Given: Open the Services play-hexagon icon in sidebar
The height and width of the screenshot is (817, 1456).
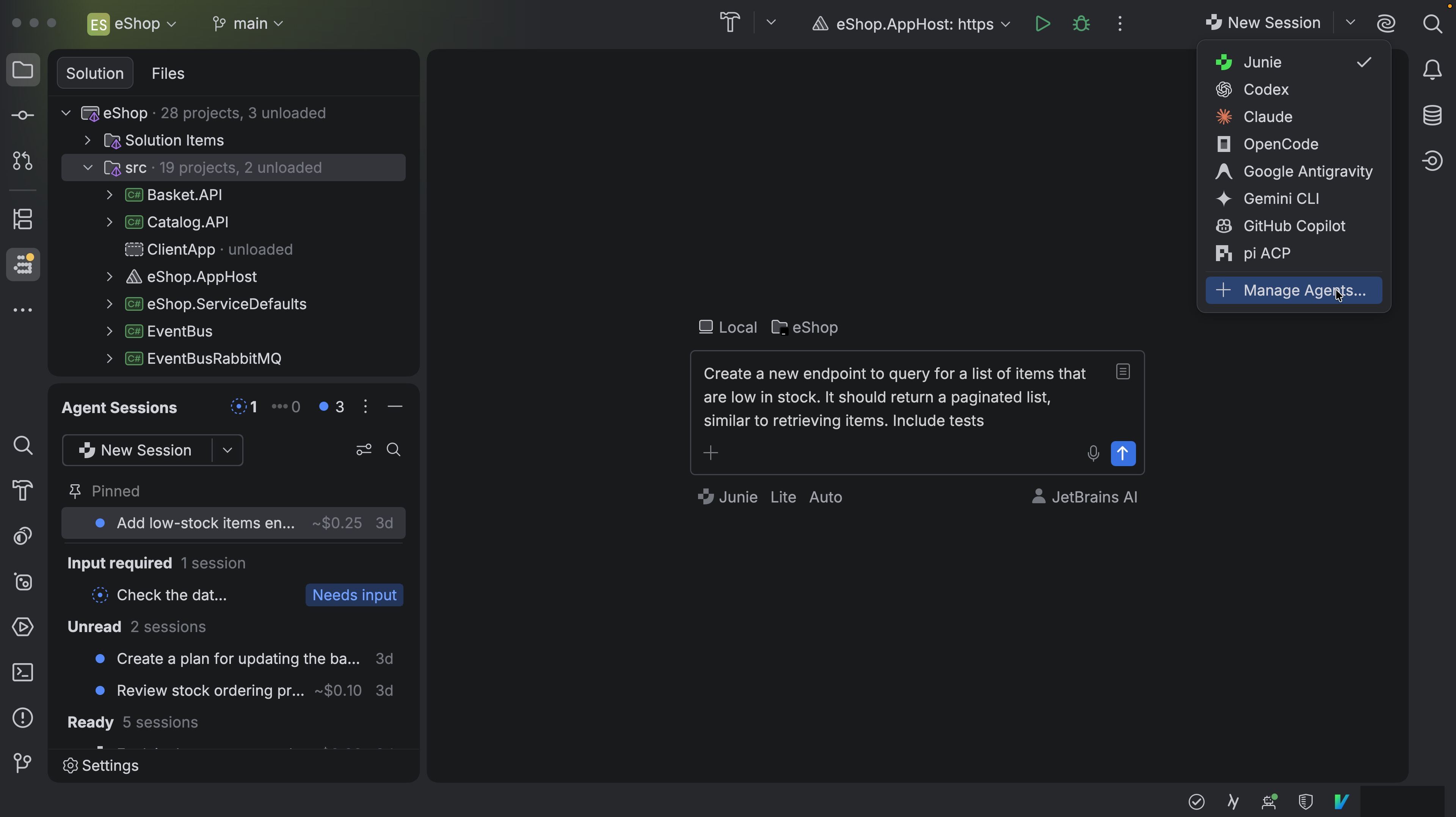Looking at the screenshot, I should tap(23, 627).
